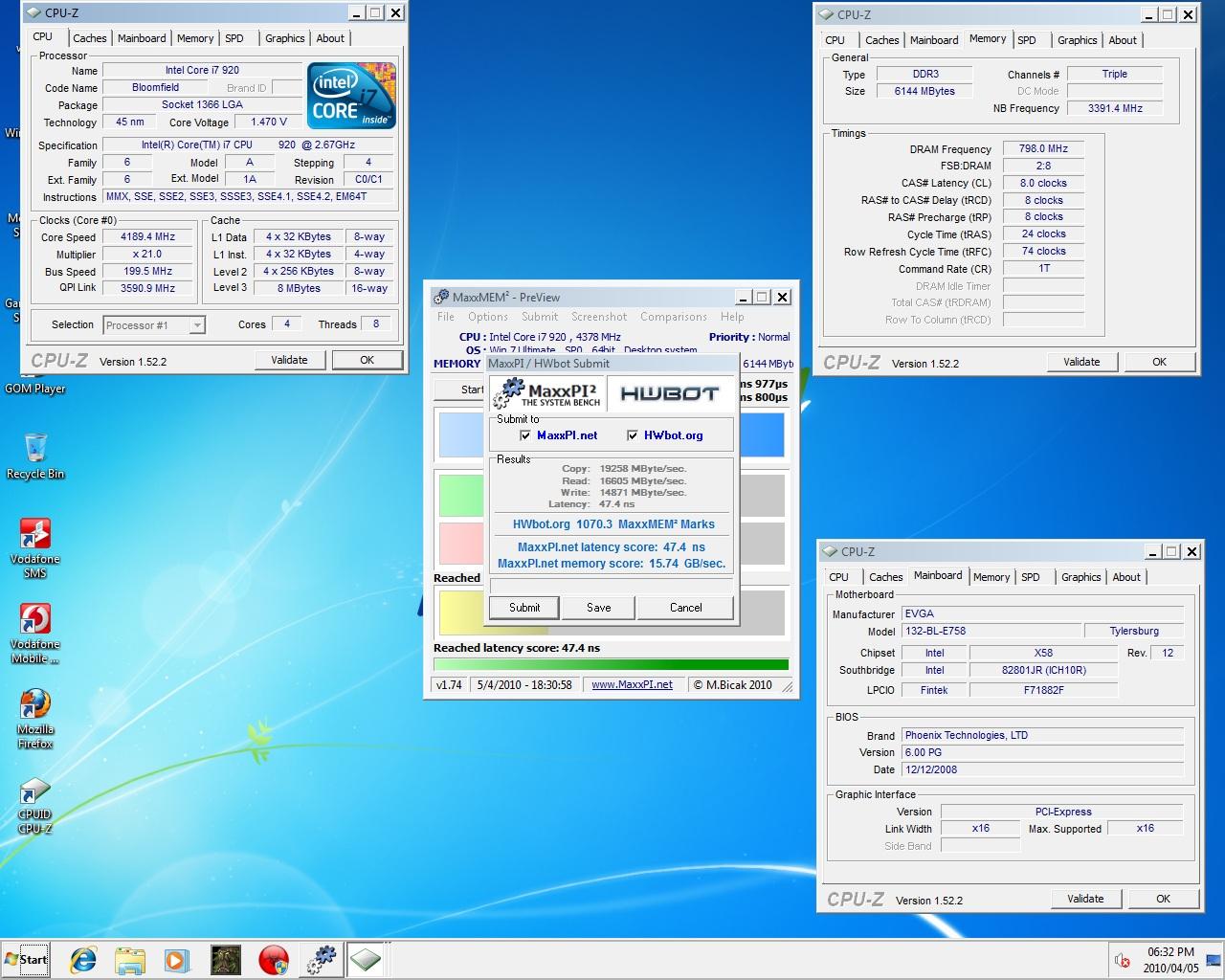
Task: Click the green latency score progress bar
Action: click(611, 664)
